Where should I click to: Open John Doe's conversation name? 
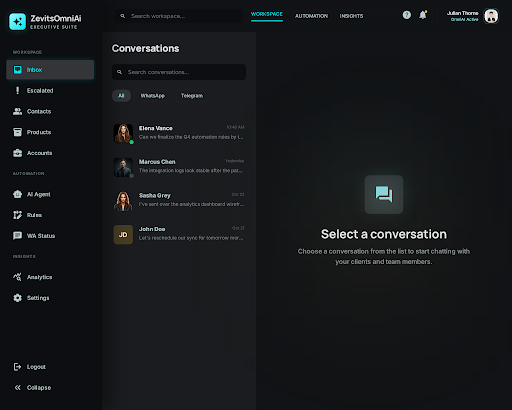point(152,229)
